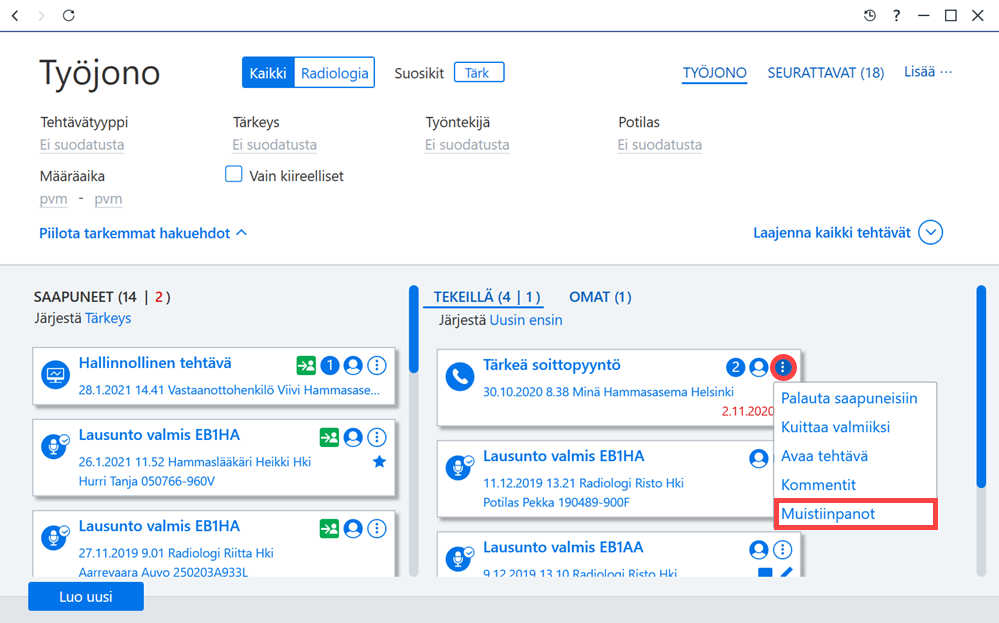Viewport: 999px width, 623px height.
Task: Click person icon on Heikki Hki card
Action: pos(353,438)
